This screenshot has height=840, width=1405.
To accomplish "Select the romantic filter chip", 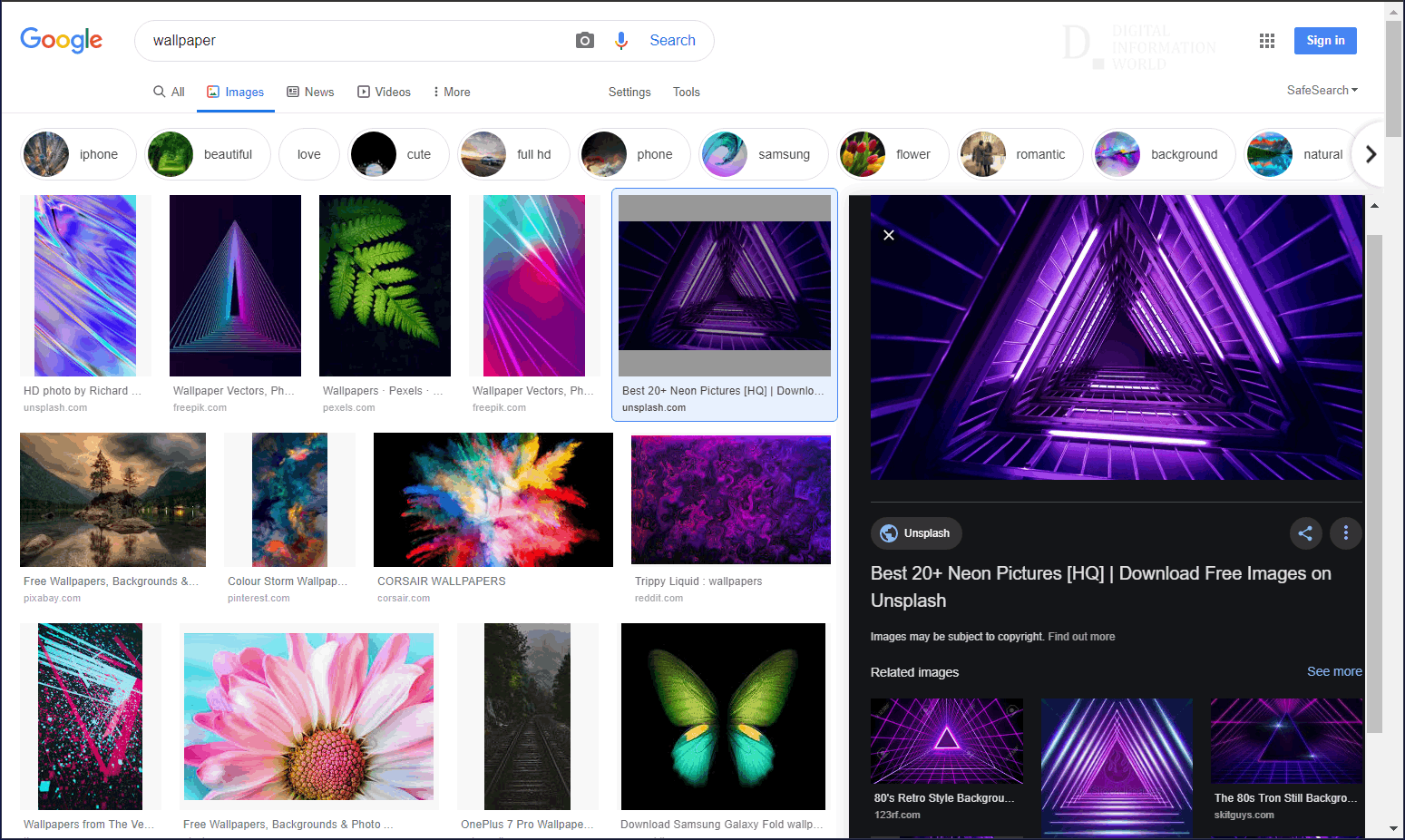I will [x=1020, y=154].
